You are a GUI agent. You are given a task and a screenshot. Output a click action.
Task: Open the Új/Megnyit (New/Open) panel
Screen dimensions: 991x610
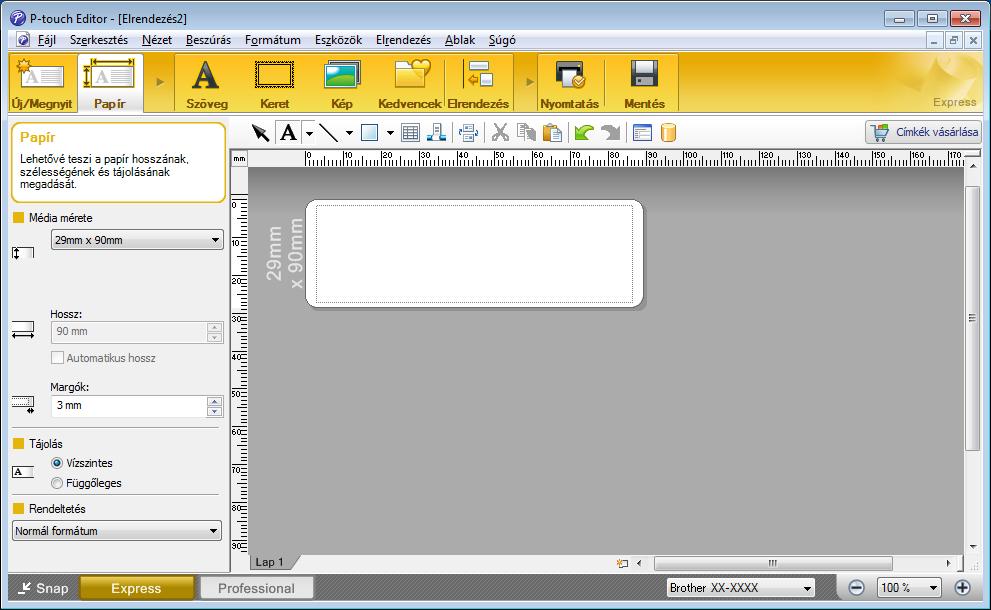click(42, 83)
